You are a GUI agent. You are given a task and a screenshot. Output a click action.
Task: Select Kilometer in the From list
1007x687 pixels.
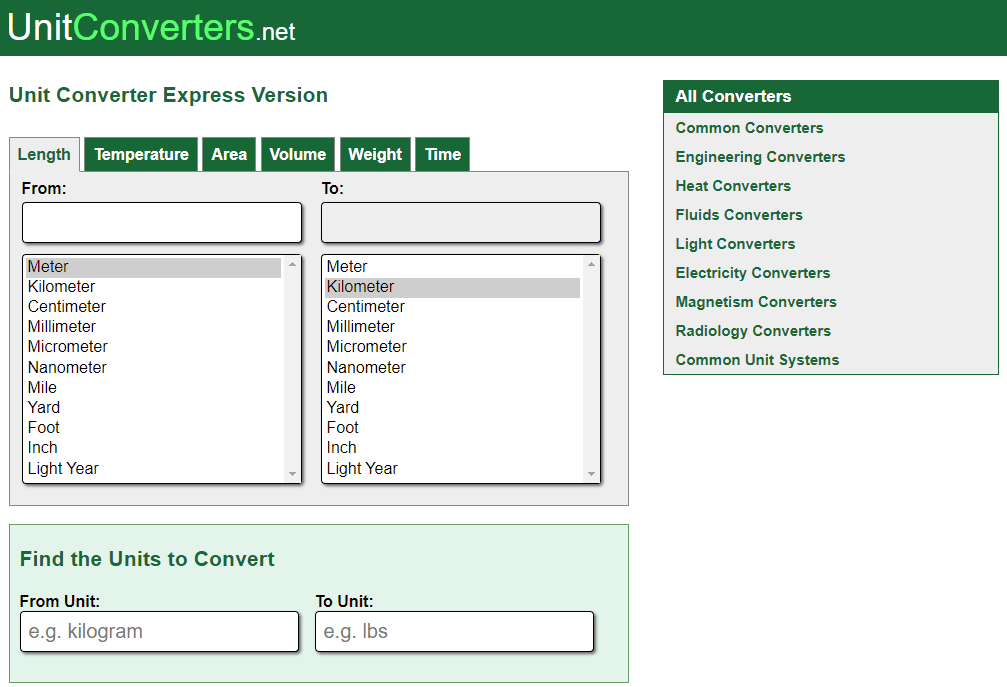[153, 286]
